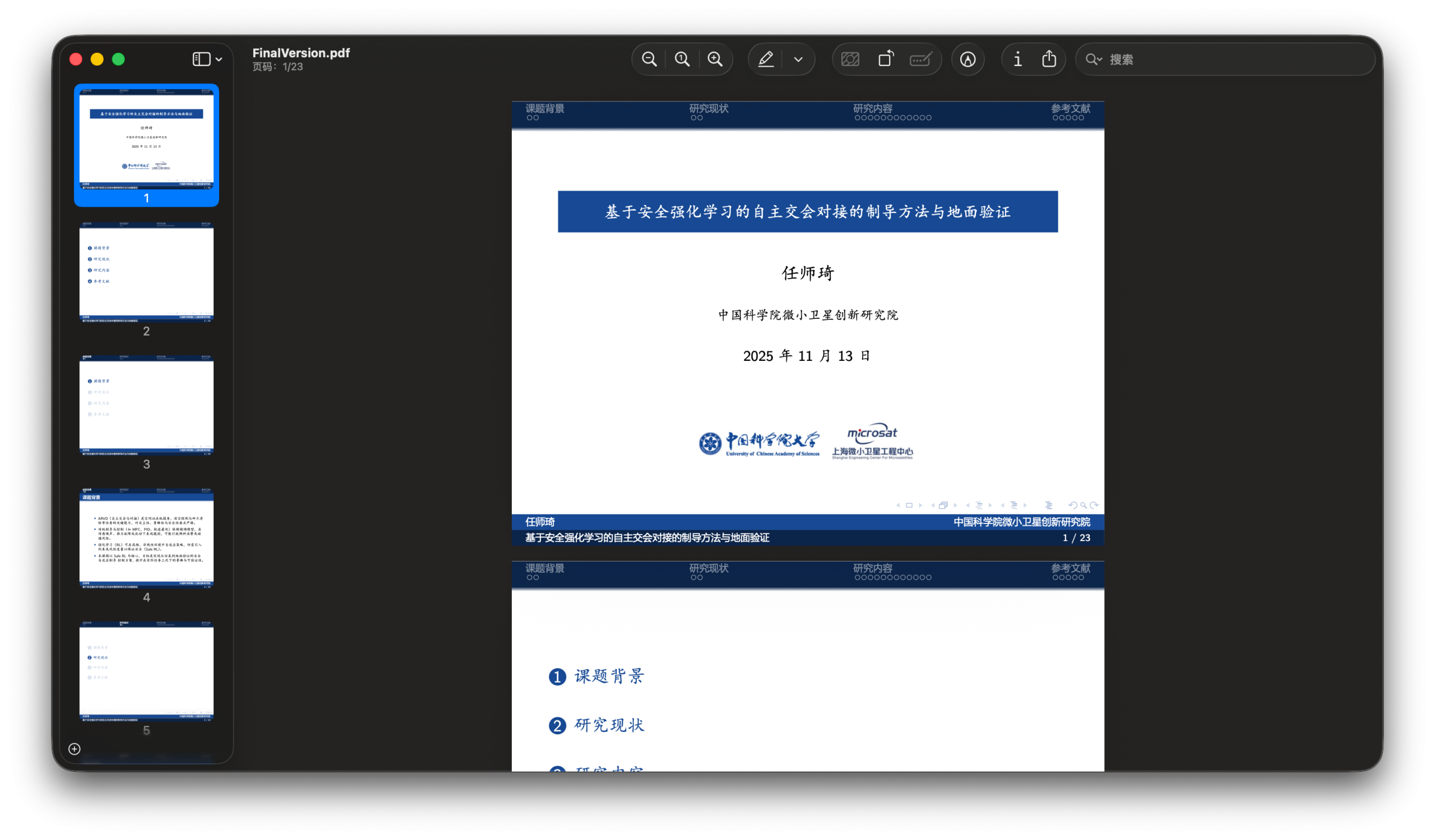Open the form filling tool icon

[x=920, y=59]
